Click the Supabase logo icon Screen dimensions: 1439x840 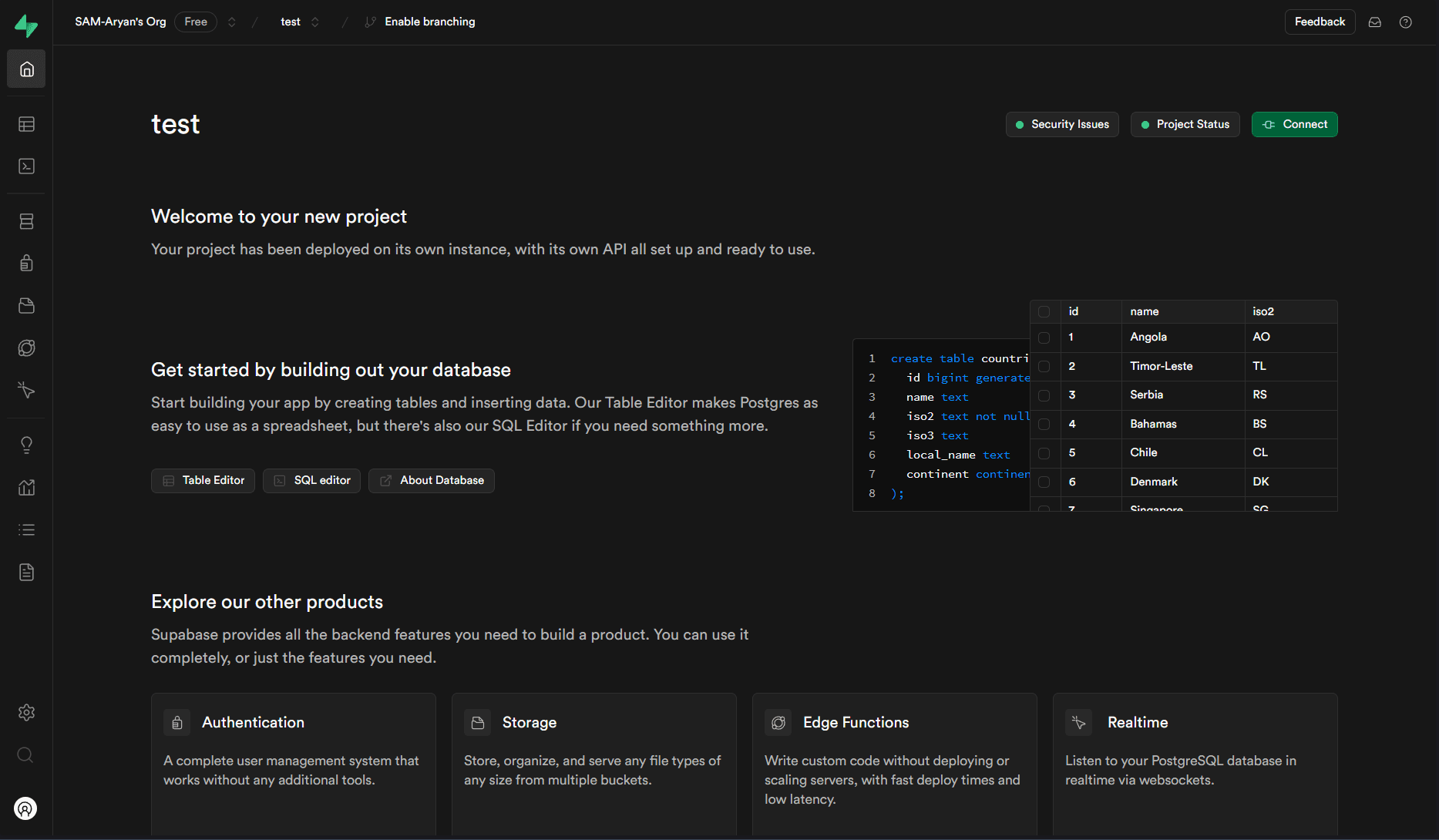(26, 25)
